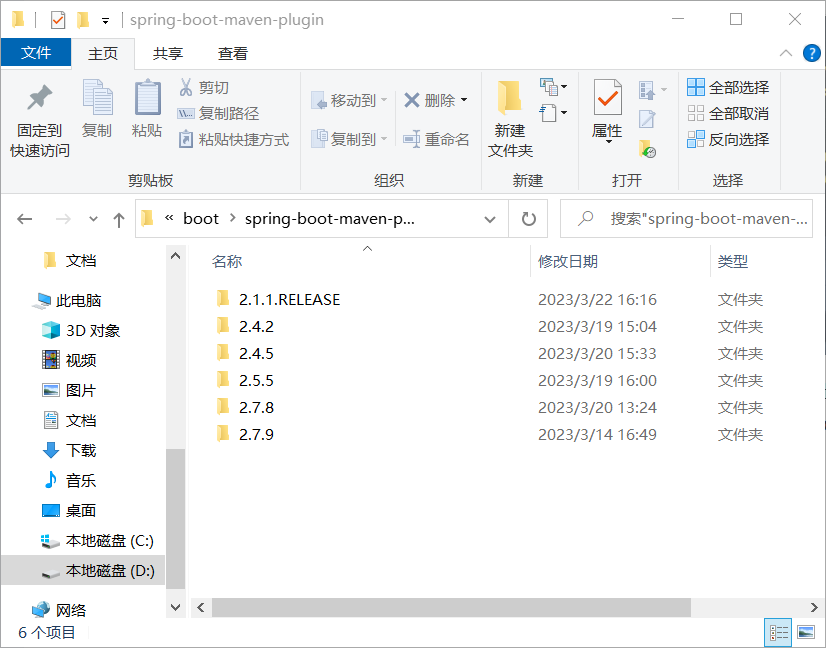Click the Cut (剪切) scissors icon

point(185,87)
